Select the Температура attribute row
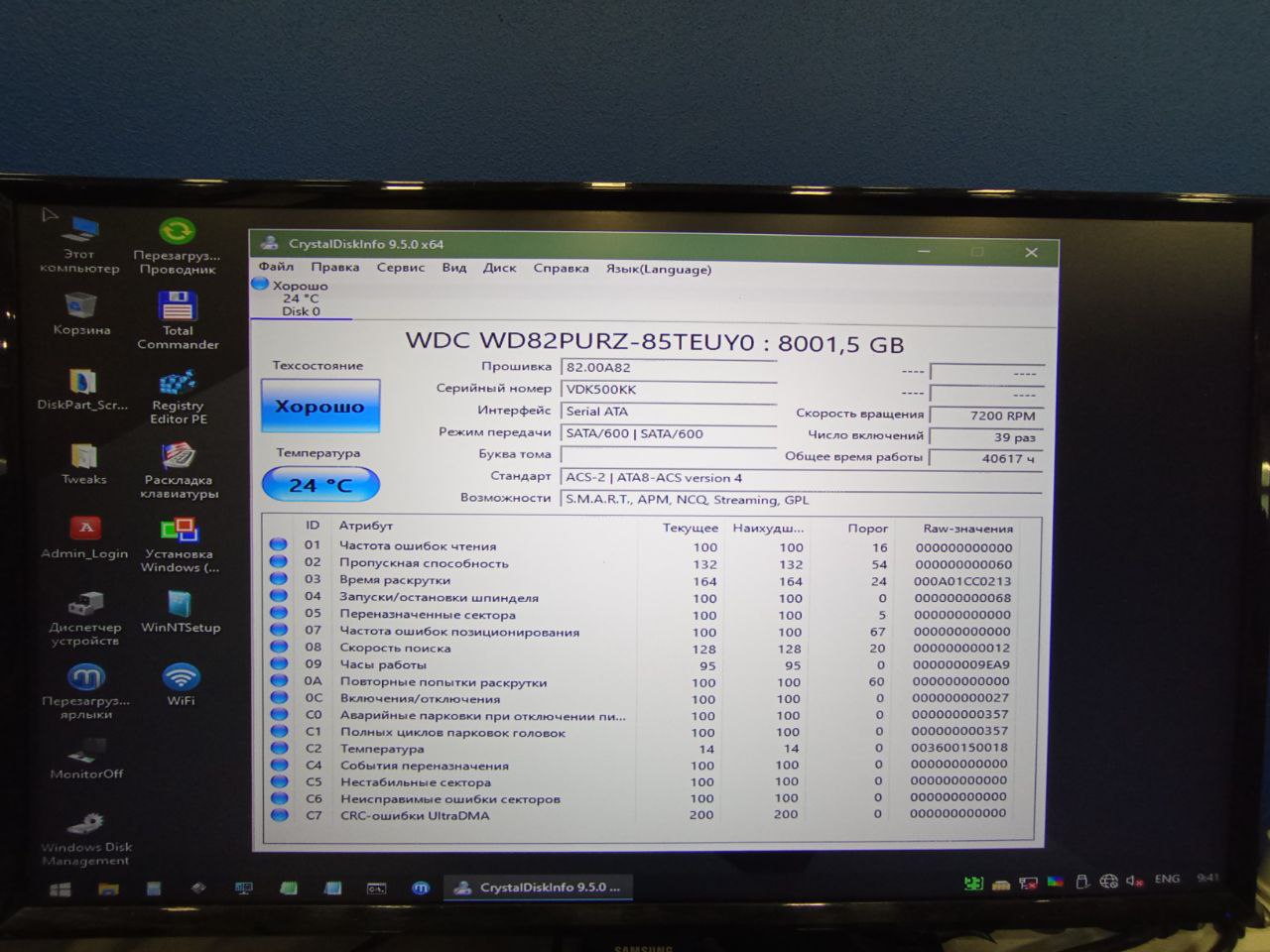Screen dimensions: 1270x952 click(381, 749)
